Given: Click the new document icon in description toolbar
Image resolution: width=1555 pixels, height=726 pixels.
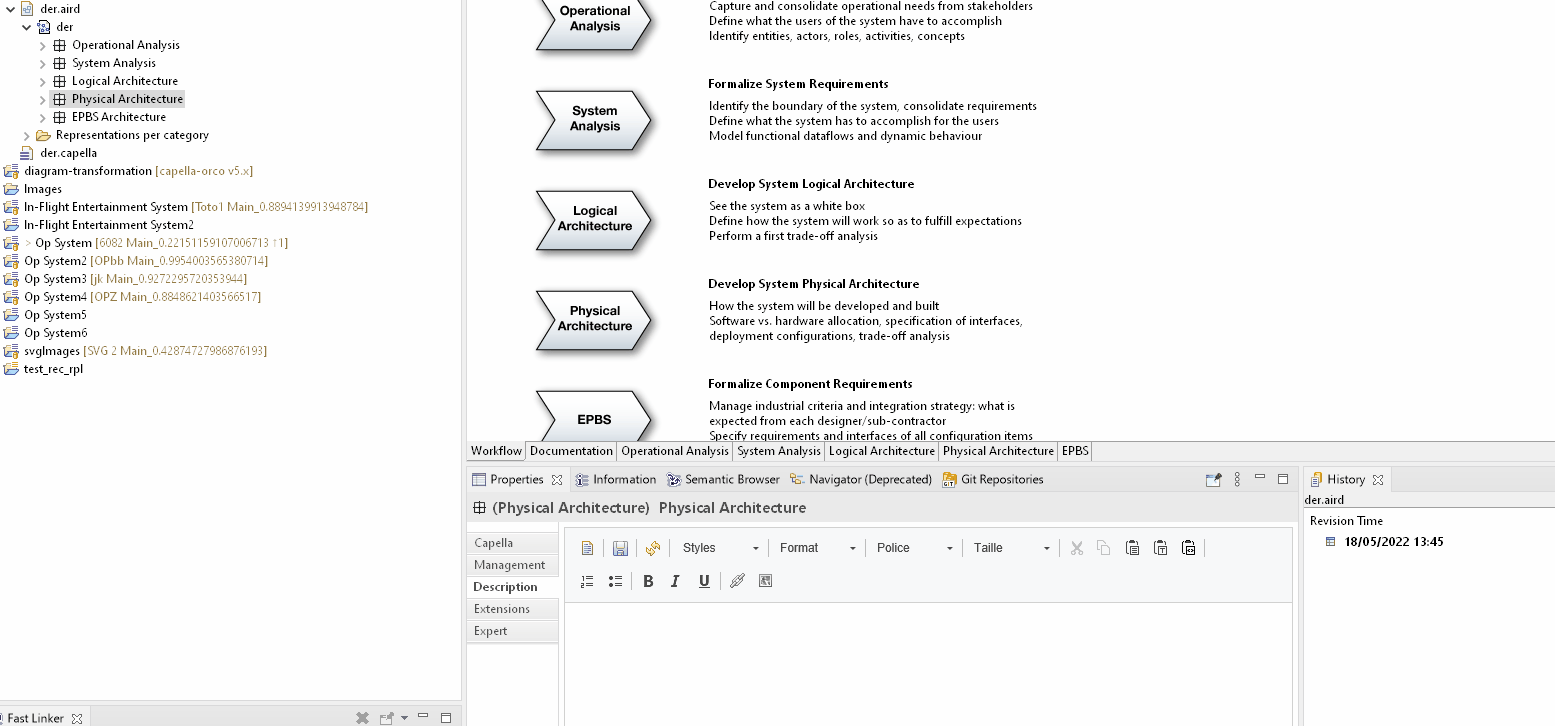Looking at the screenshot, I should pos(587,547).
